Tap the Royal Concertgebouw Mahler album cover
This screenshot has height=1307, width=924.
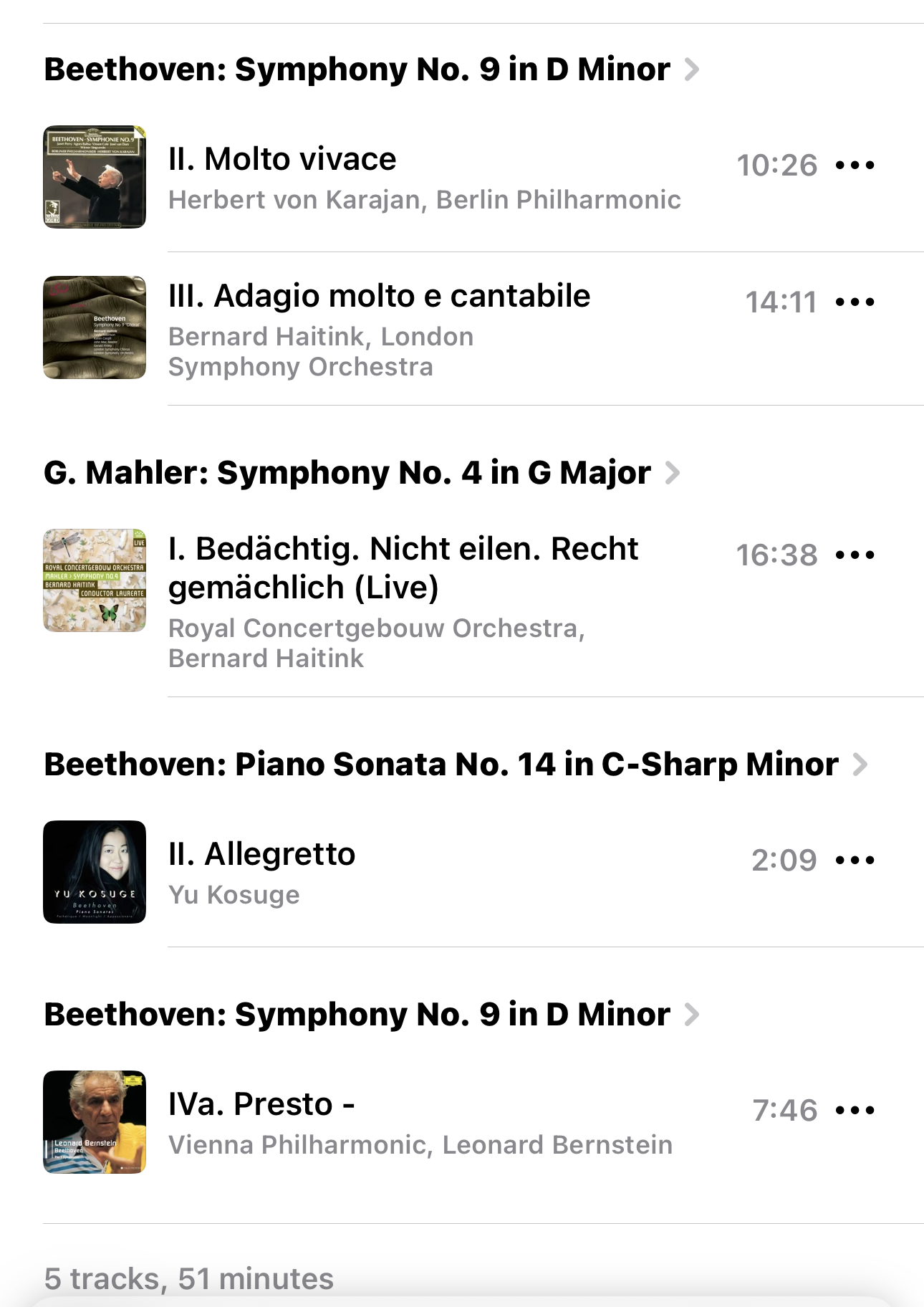pyautogui.click(x=95, y=580)
